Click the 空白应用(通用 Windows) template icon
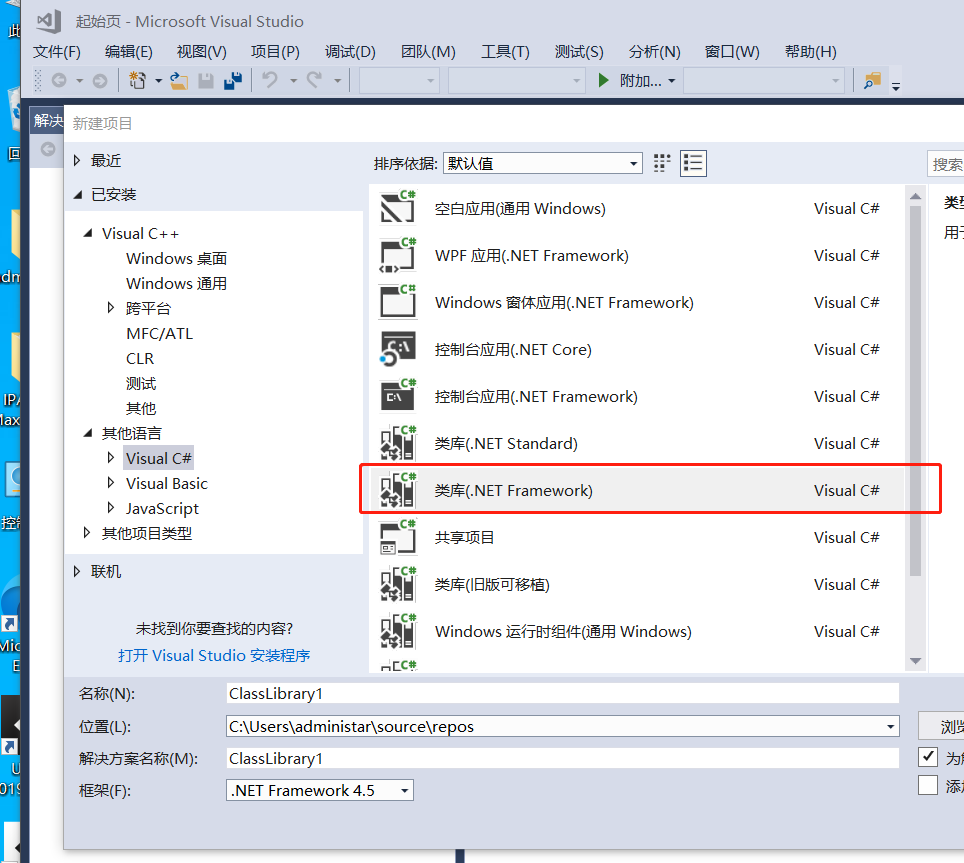Image resolution: width=964 pixels, height=863 pixels. (x=397, y=208)
